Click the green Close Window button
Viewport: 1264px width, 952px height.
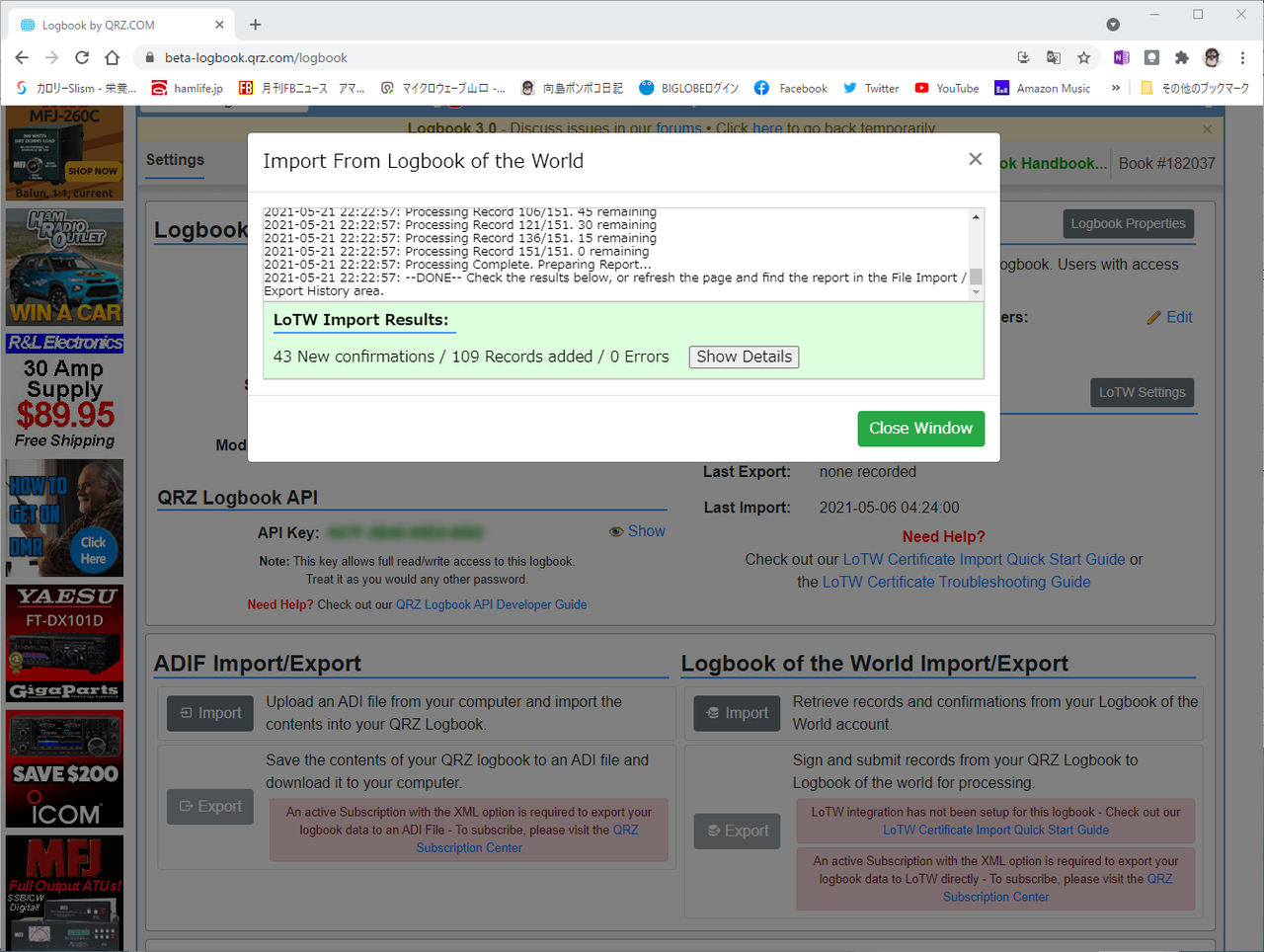tap(920, 429)
